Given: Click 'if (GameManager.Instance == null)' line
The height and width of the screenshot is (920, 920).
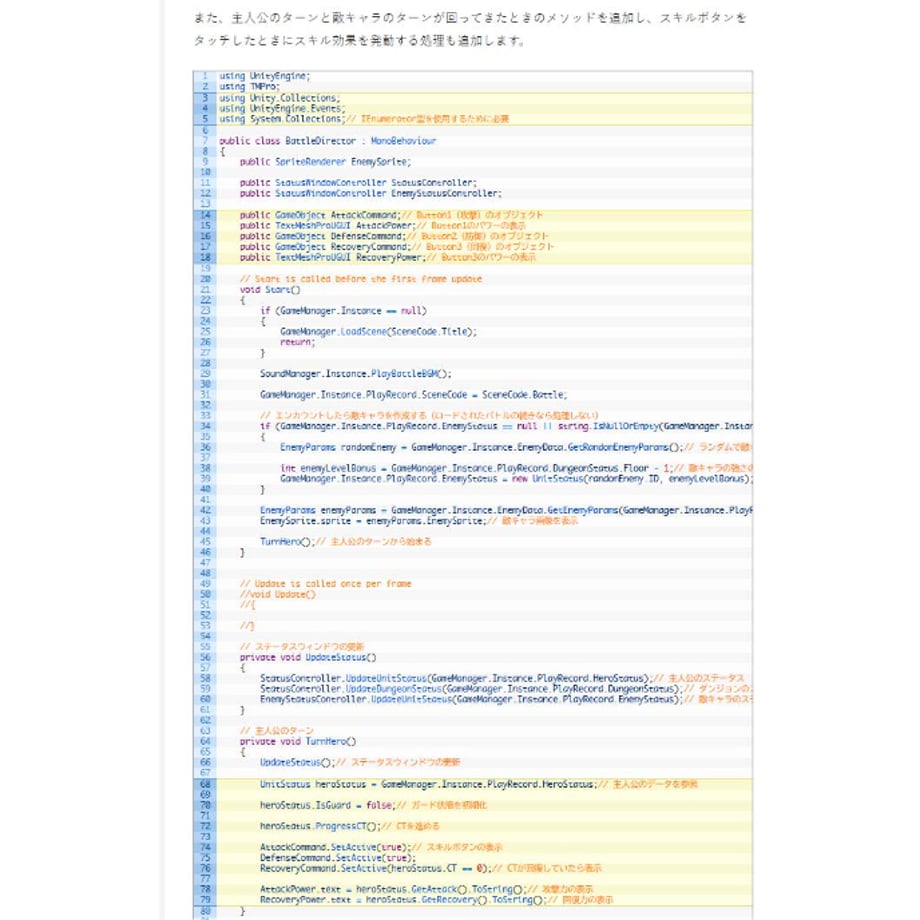Looking at the screenshot, I should 343,310.
